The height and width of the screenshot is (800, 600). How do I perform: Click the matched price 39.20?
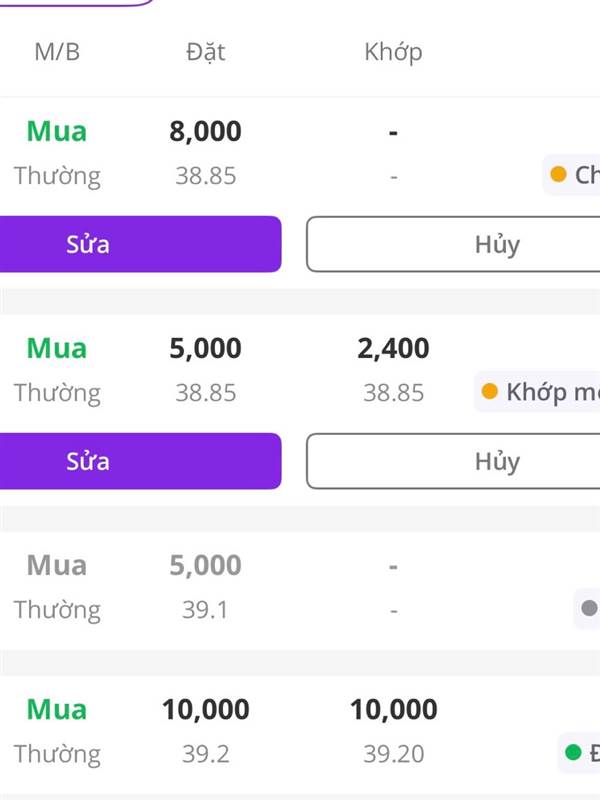394,753
